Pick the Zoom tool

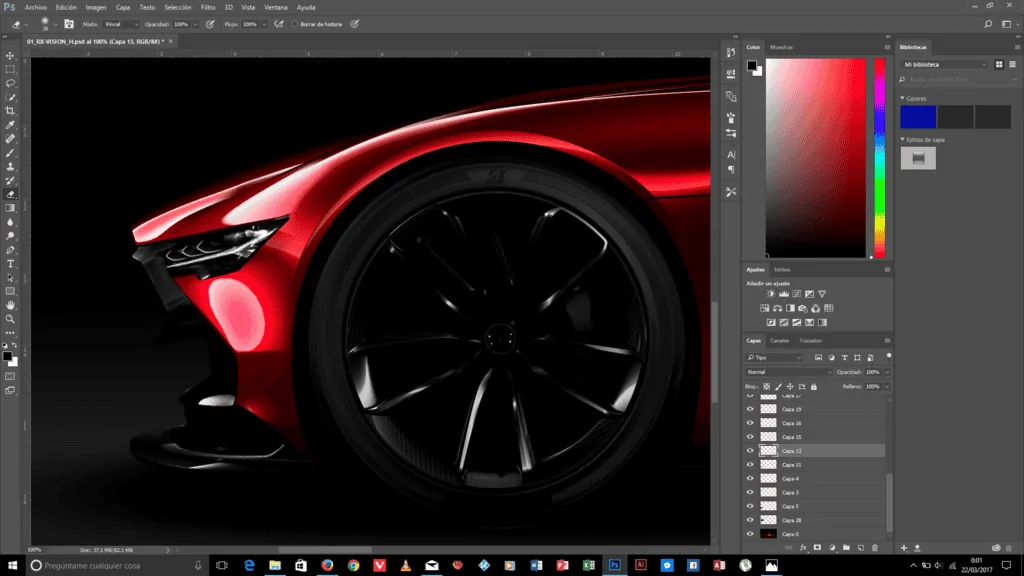(10, 319)
